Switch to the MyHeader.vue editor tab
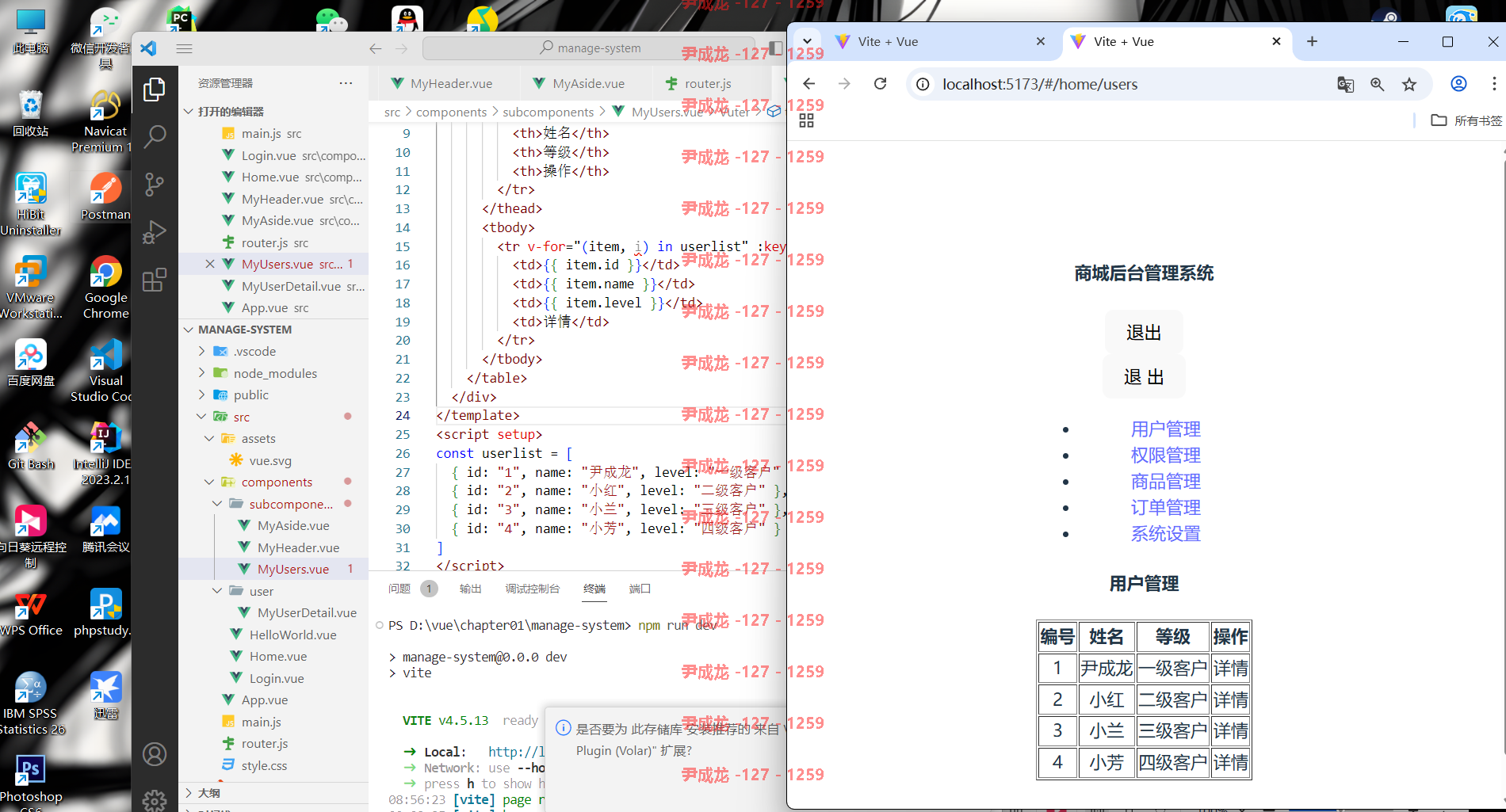The height and width of the screenshot is (812, 1506). click(441, 83)
